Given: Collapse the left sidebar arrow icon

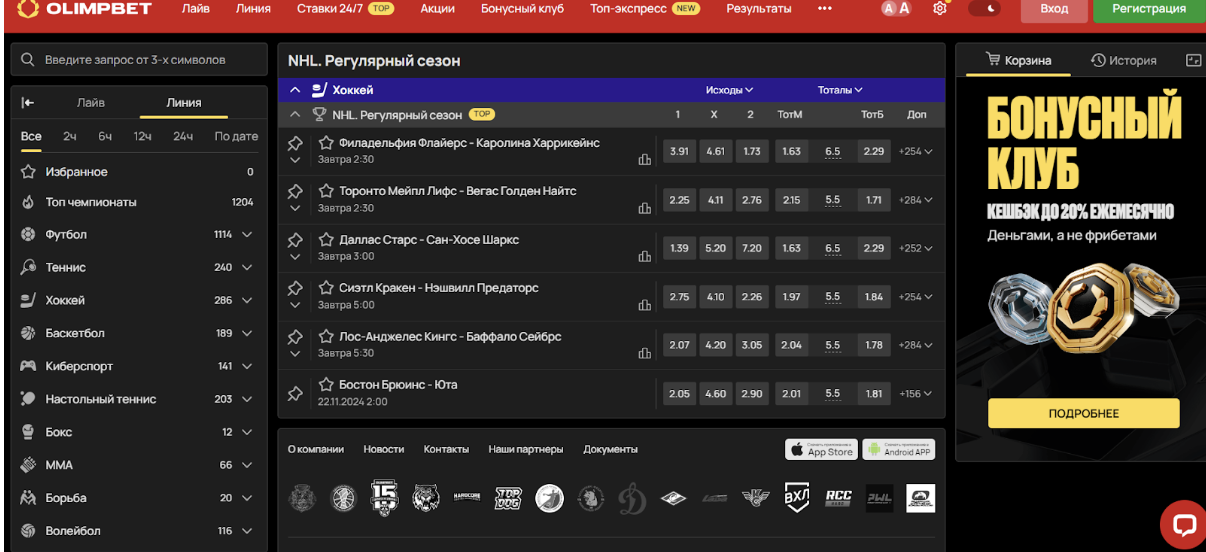Looking at the screenshot, I should [28, 102].
